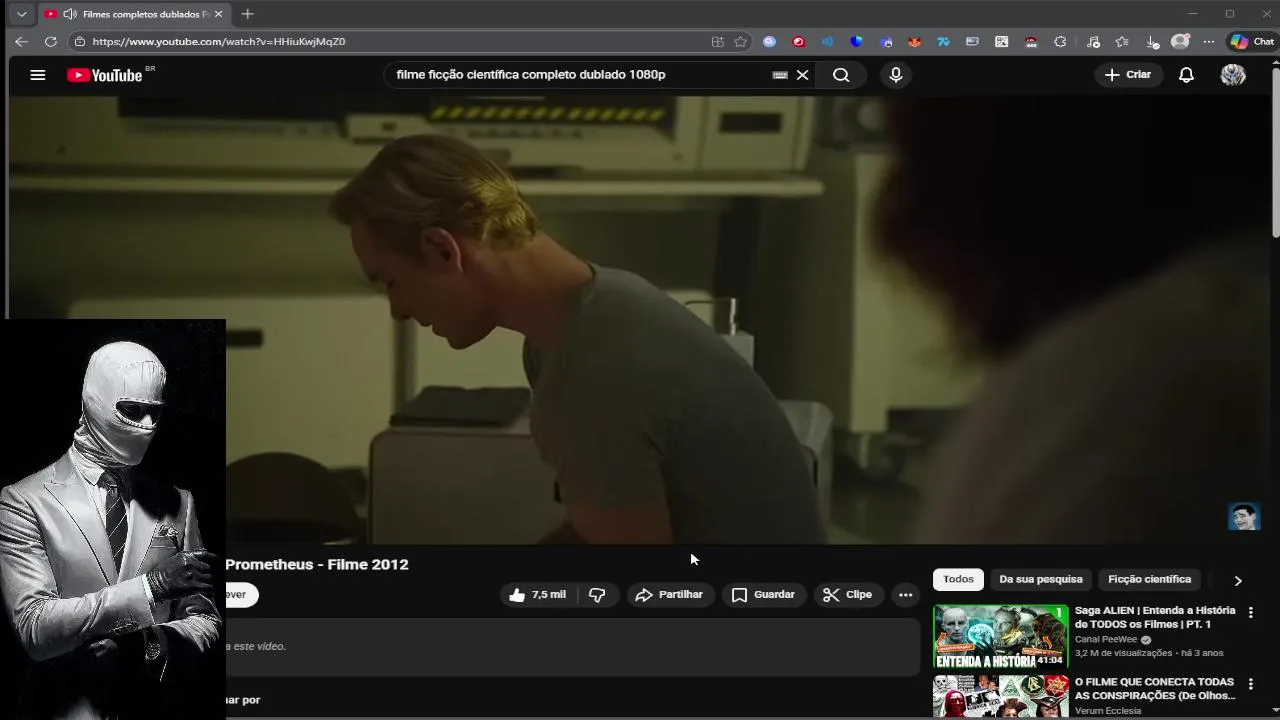Open options for Saga ALIEN video
This screenshot has width=1280, height=720.
pos(1250,612)
